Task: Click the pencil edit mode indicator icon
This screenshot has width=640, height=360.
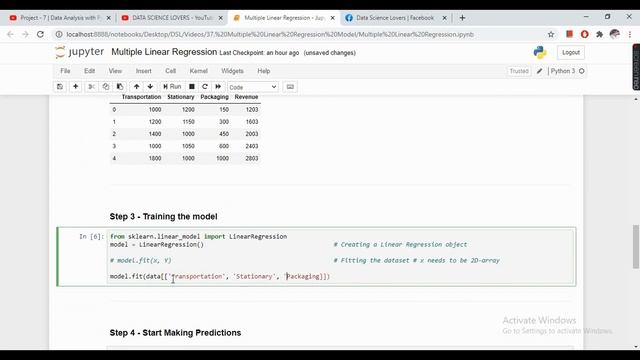Action: (x=540, y=71)
